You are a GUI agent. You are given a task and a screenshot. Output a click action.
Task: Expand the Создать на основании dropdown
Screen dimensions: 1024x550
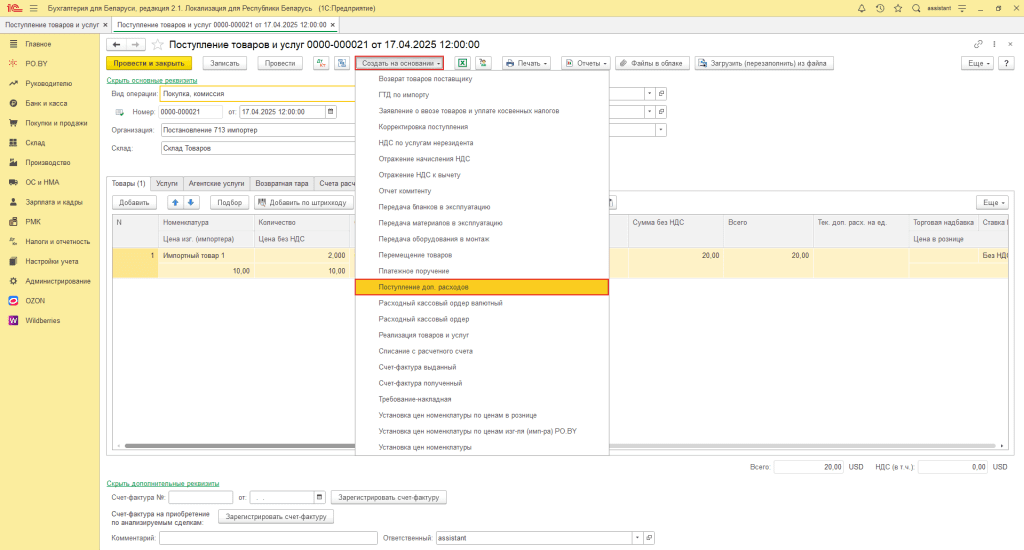click(x=399, y=63)
